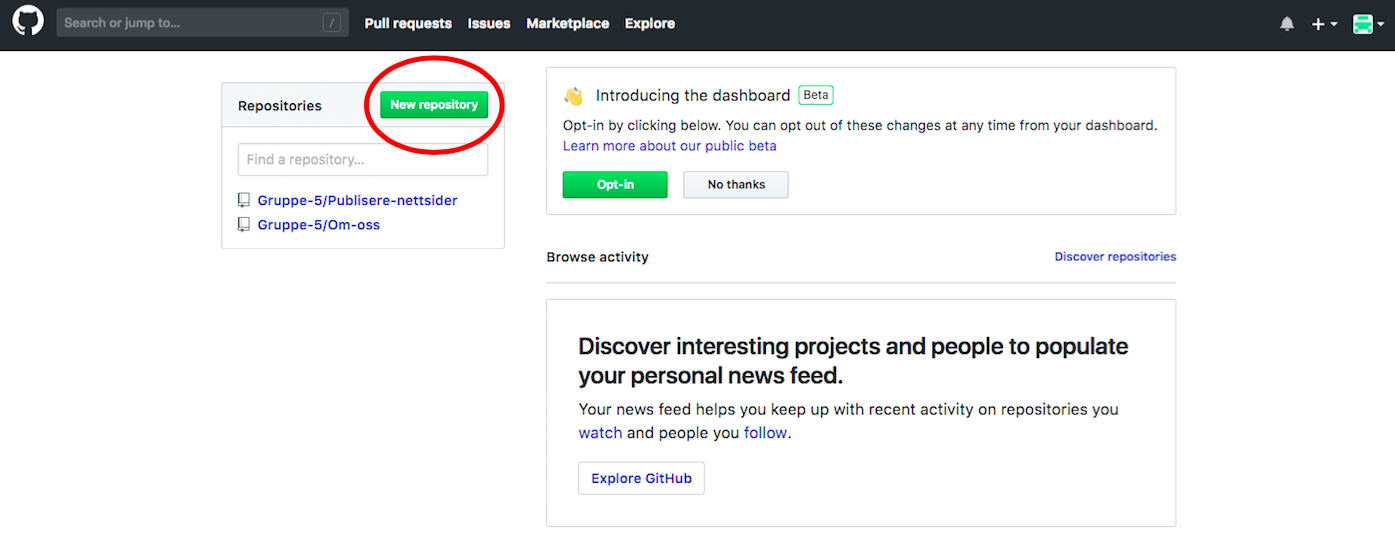Click the waving hand emoji icon
1395x538 pixels.
[573, 96]
